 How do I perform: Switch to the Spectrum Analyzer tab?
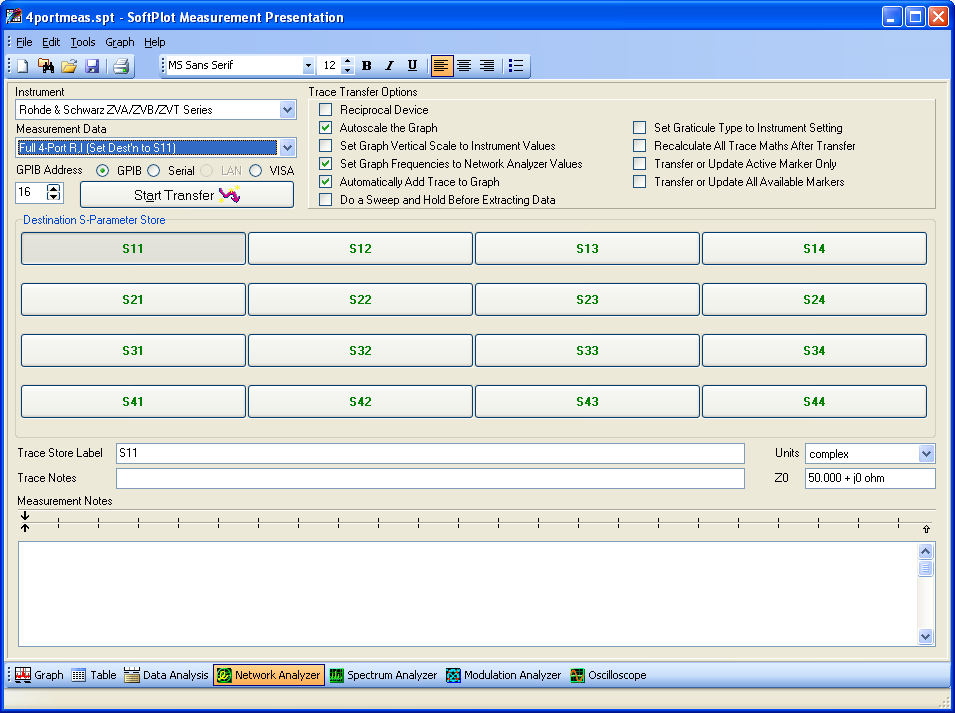[383, 675]
